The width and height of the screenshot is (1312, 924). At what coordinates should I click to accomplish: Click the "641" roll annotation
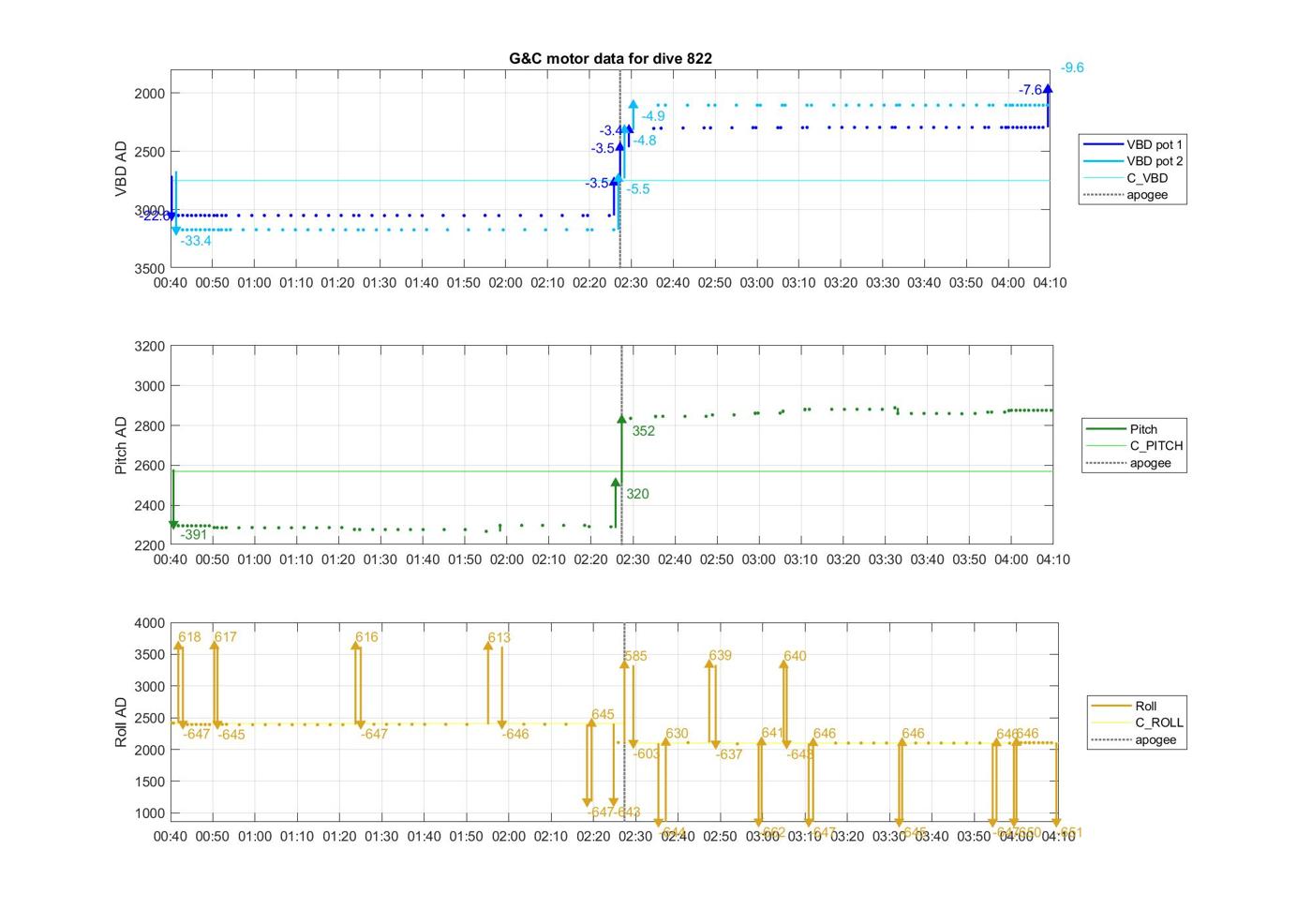click(772, 734)
